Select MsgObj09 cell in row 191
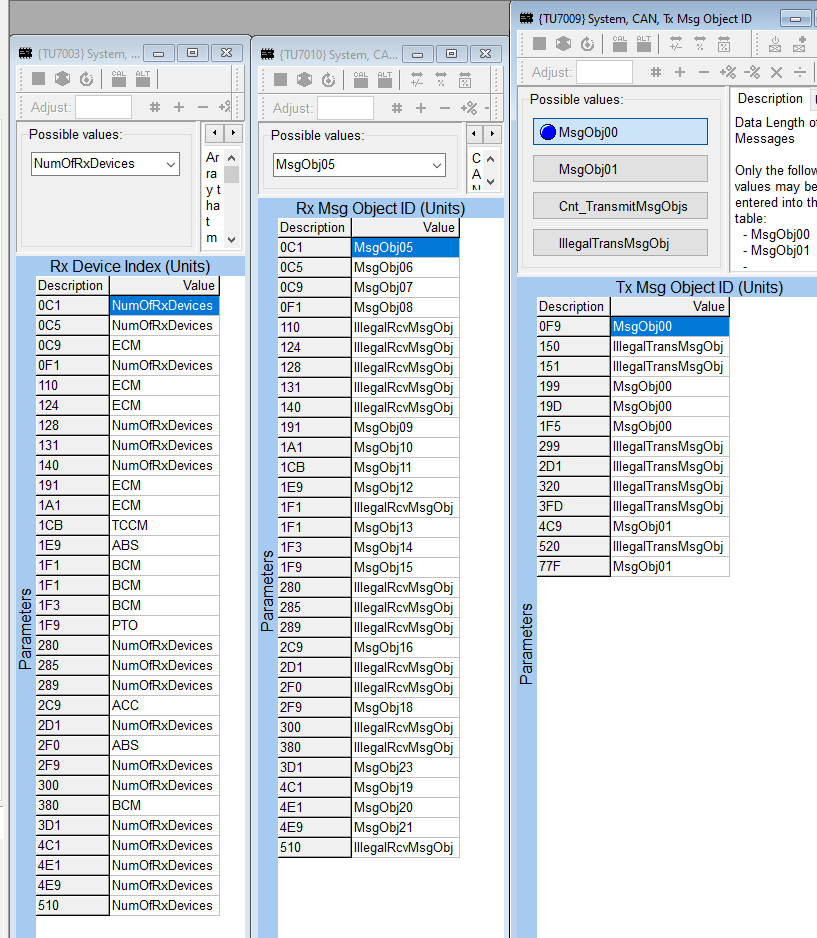 point(406,427)
